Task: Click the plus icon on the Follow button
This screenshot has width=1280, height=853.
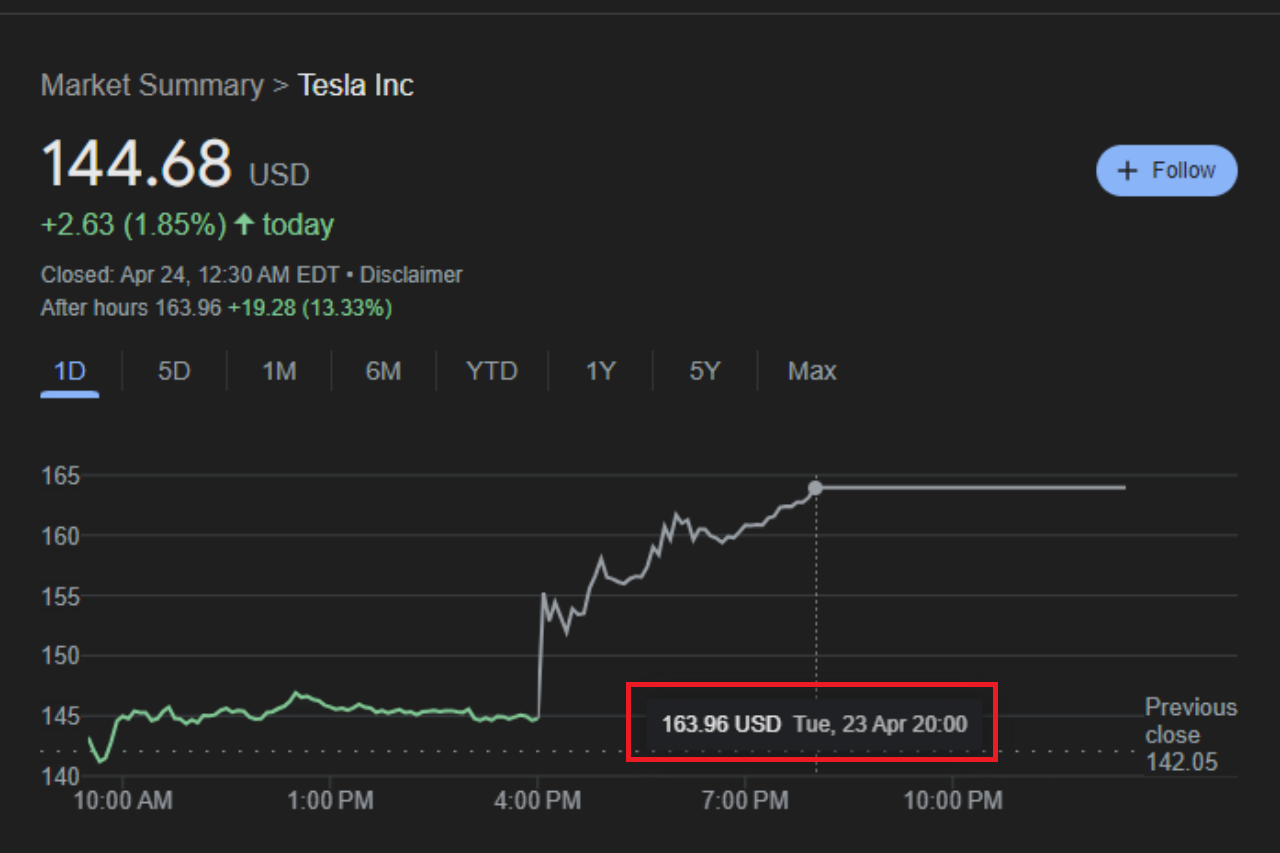Action: tap(1127, 171)
